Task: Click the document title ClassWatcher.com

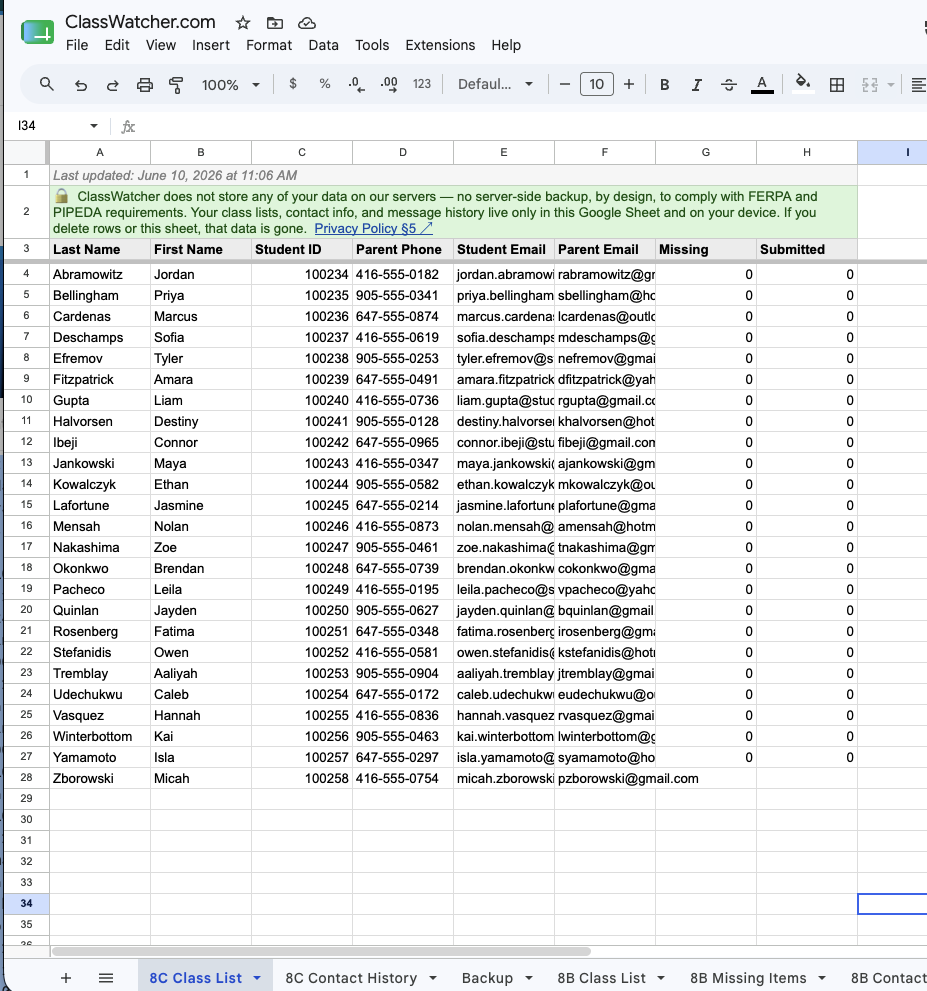Action: coord(140,22)
